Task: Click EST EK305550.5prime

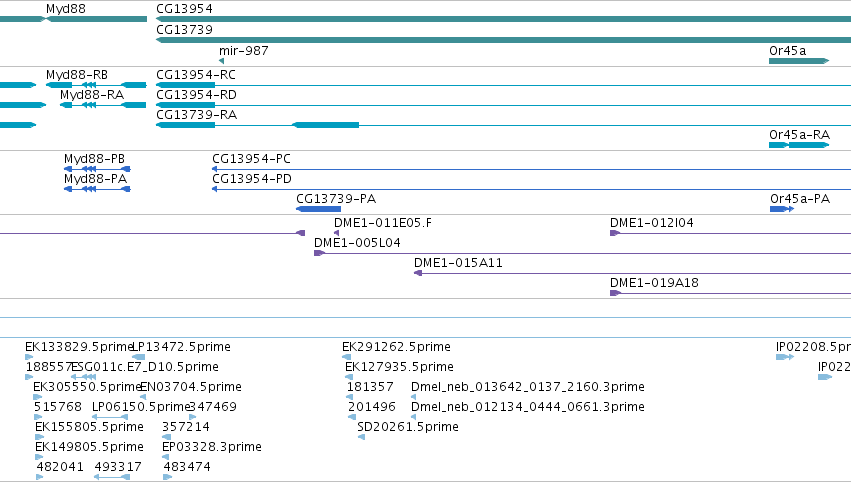Action: pos(87,387)
